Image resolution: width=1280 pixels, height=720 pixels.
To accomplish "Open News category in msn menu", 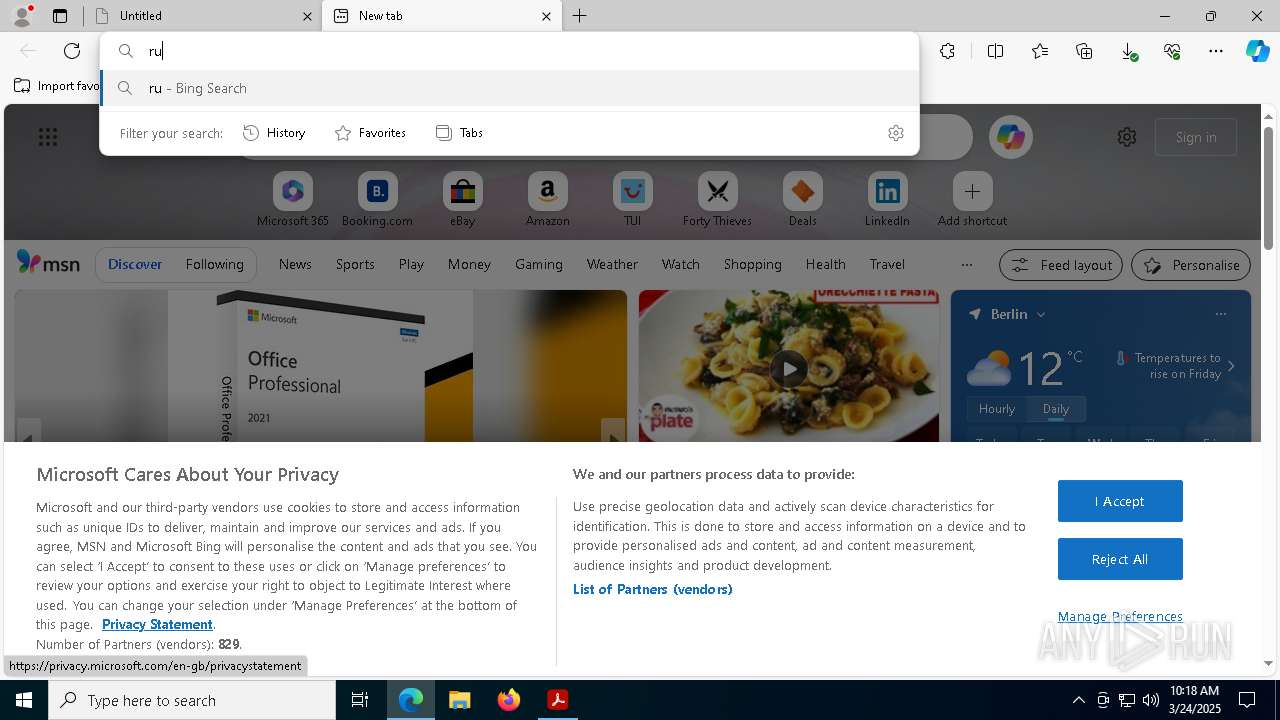I will tap(295, 264).
